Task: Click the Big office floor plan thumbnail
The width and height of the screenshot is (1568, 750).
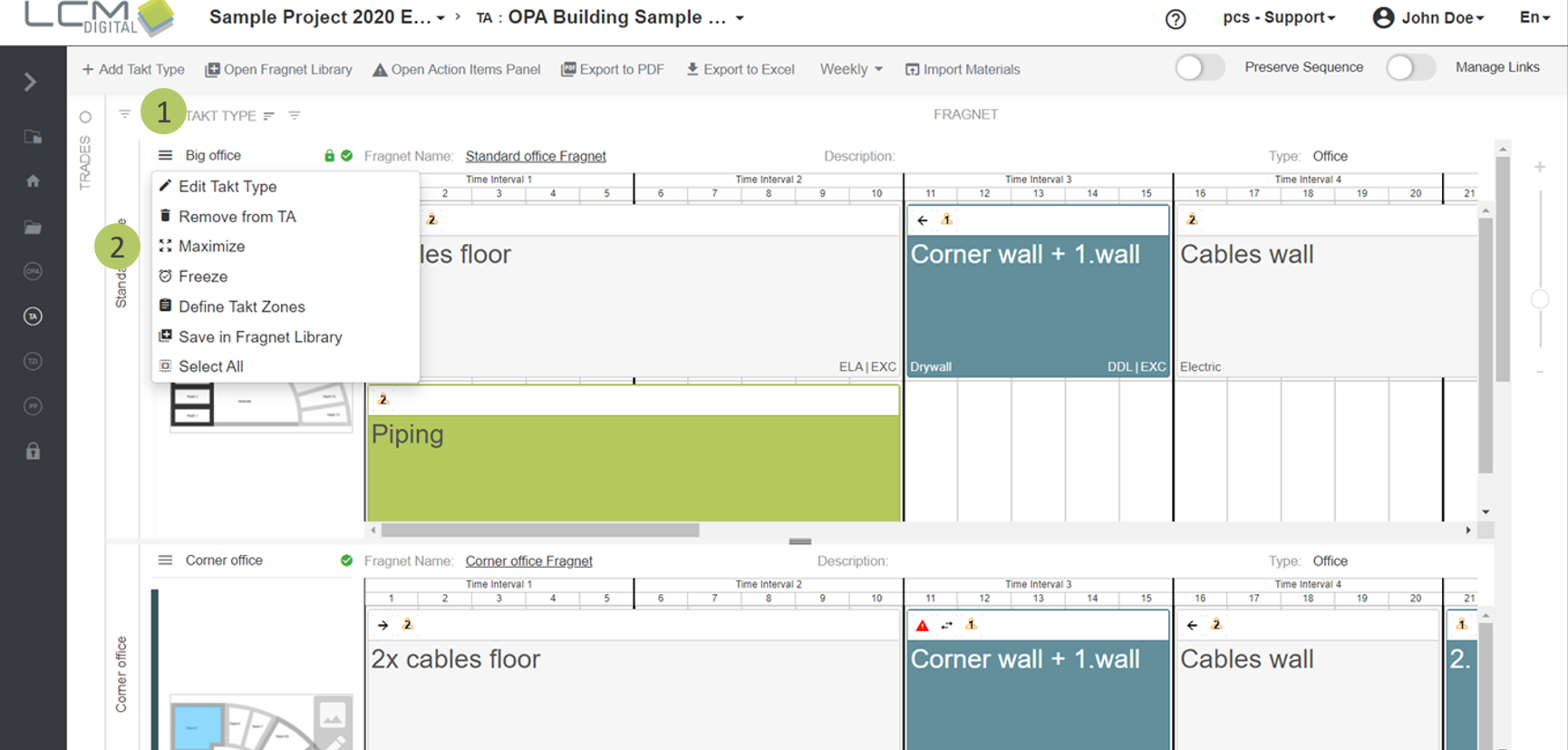Action: click(260, 404)
